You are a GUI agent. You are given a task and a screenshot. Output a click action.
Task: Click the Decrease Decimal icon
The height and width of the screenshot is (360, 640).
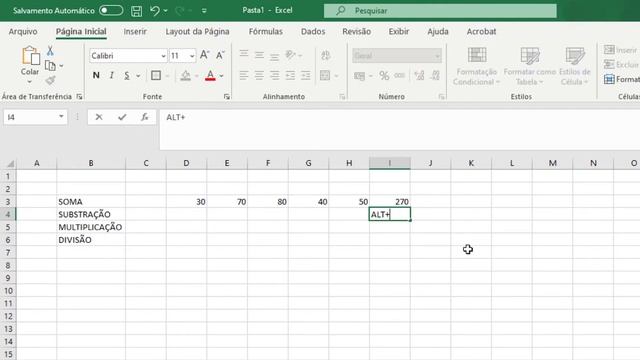click(x=435, y=76)
